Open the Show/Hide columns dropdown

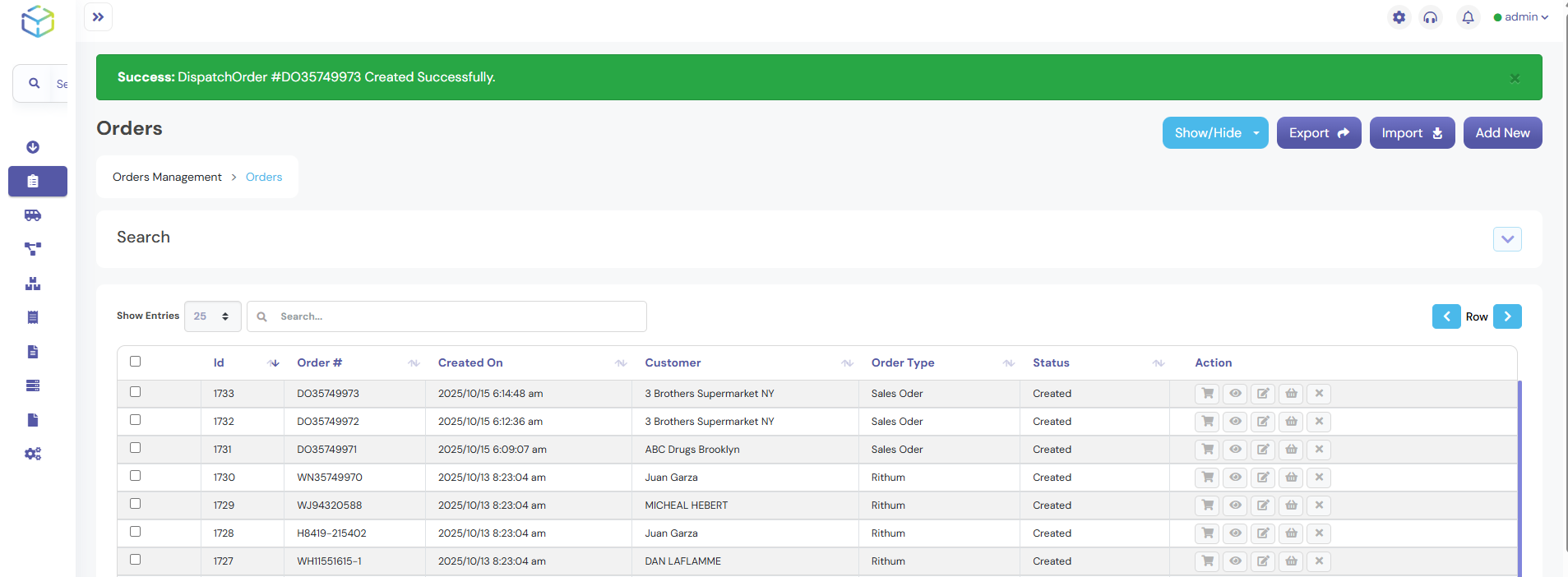pyautogui.click(x=1214, y=133)
